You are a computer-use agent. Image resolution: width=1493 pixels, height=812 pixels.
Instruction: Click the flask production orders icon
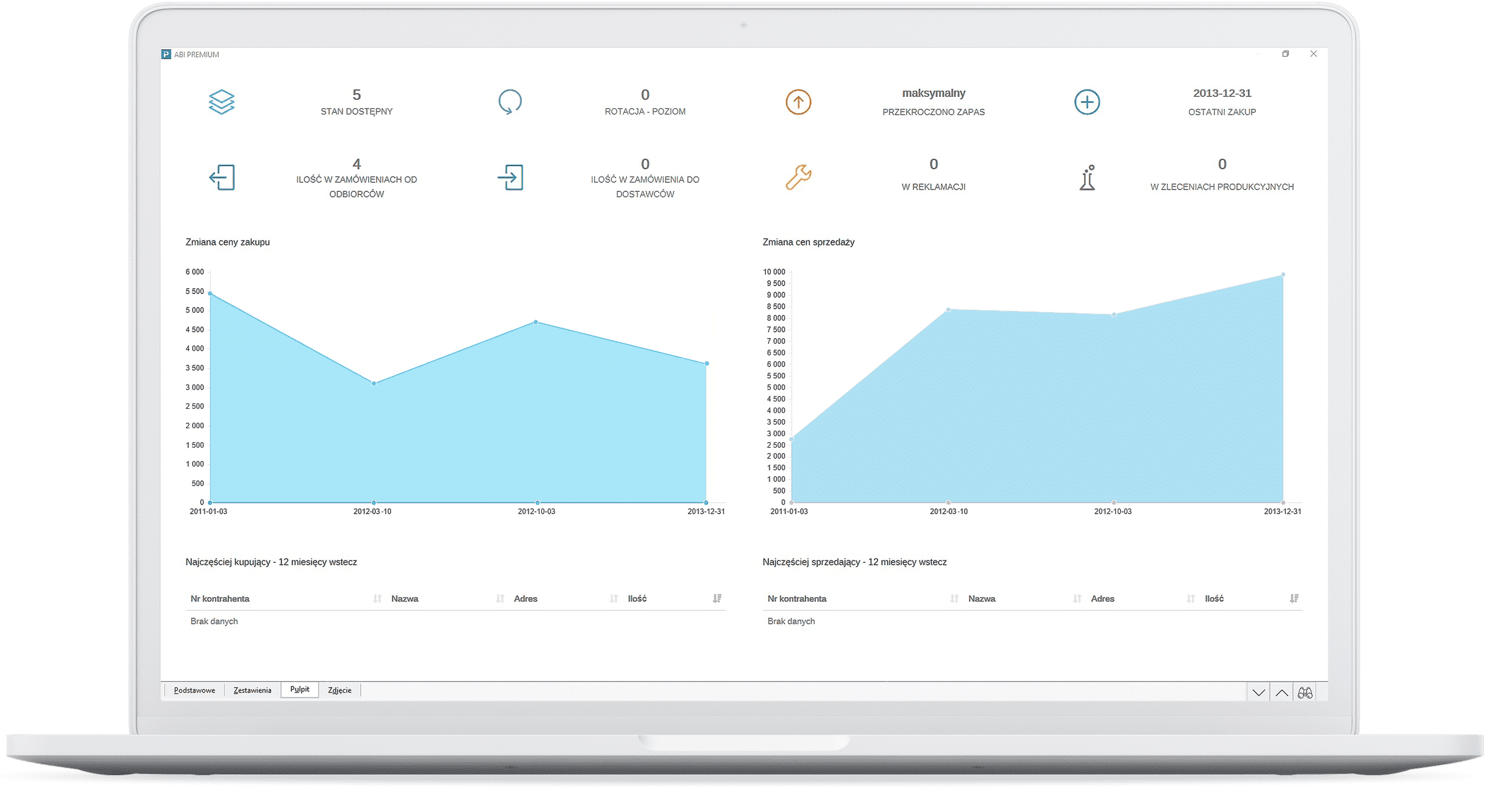click(x=1087, y=177)
